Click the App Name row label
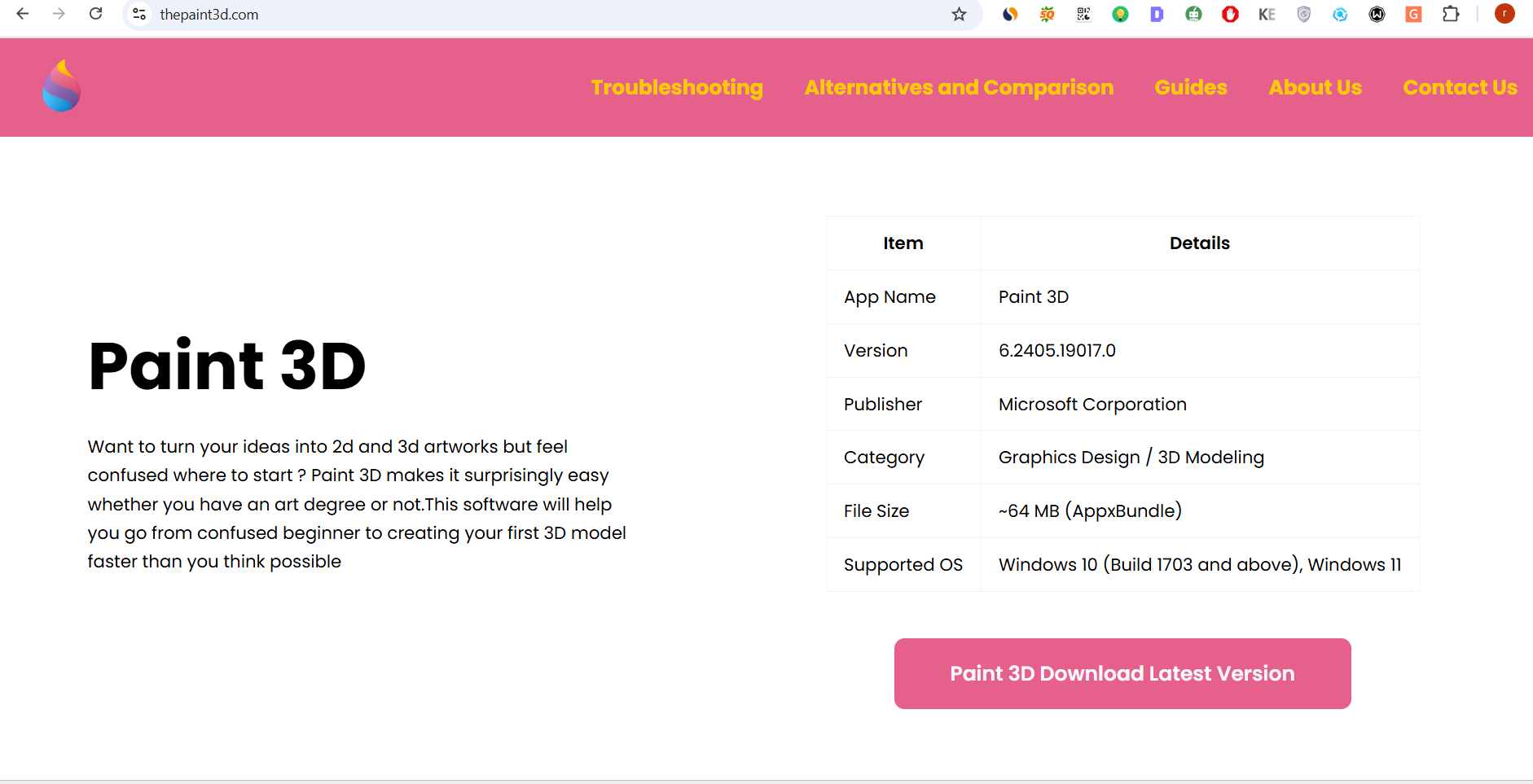Screen dimensions: 1533x784 click(x=889, y=297)
